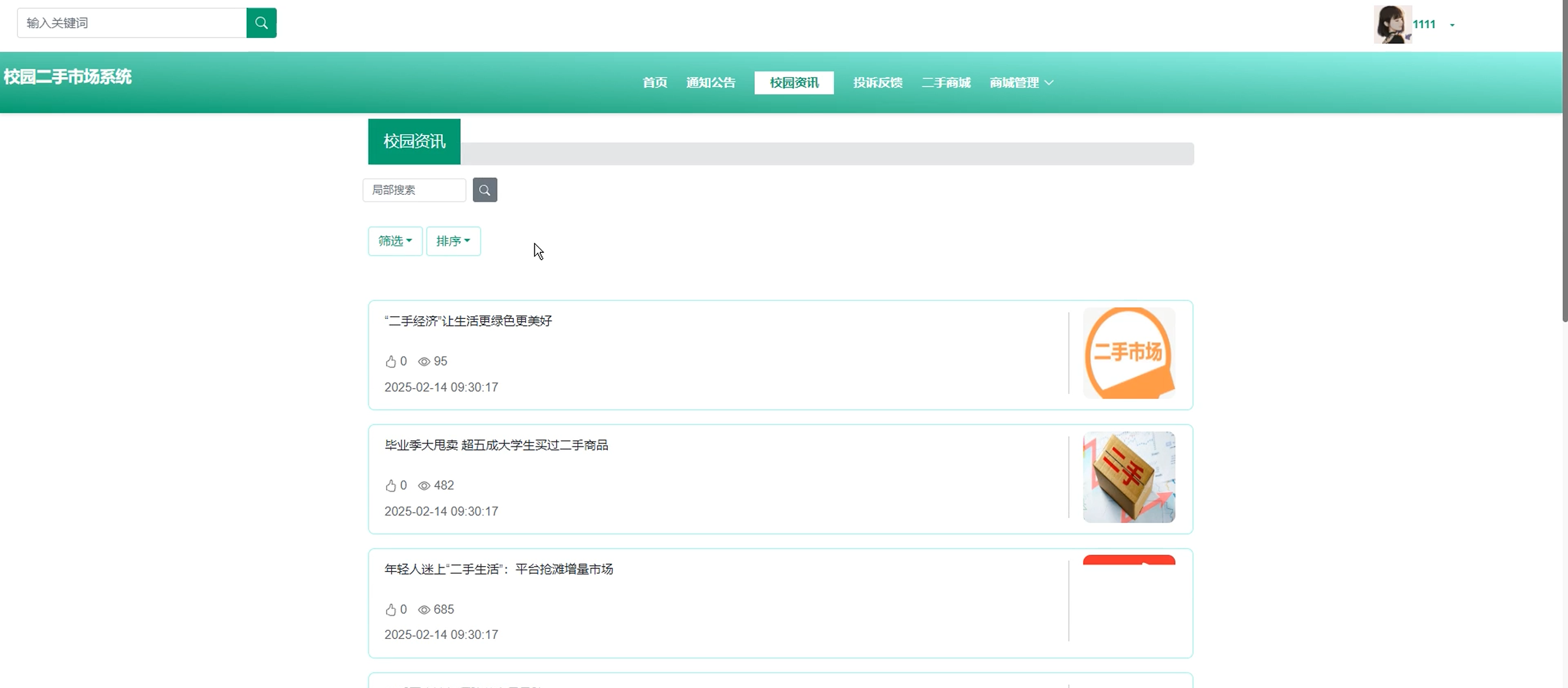Open the 筛选 filter dropdown
This screenshot has width=1568, height=688.
395,241
